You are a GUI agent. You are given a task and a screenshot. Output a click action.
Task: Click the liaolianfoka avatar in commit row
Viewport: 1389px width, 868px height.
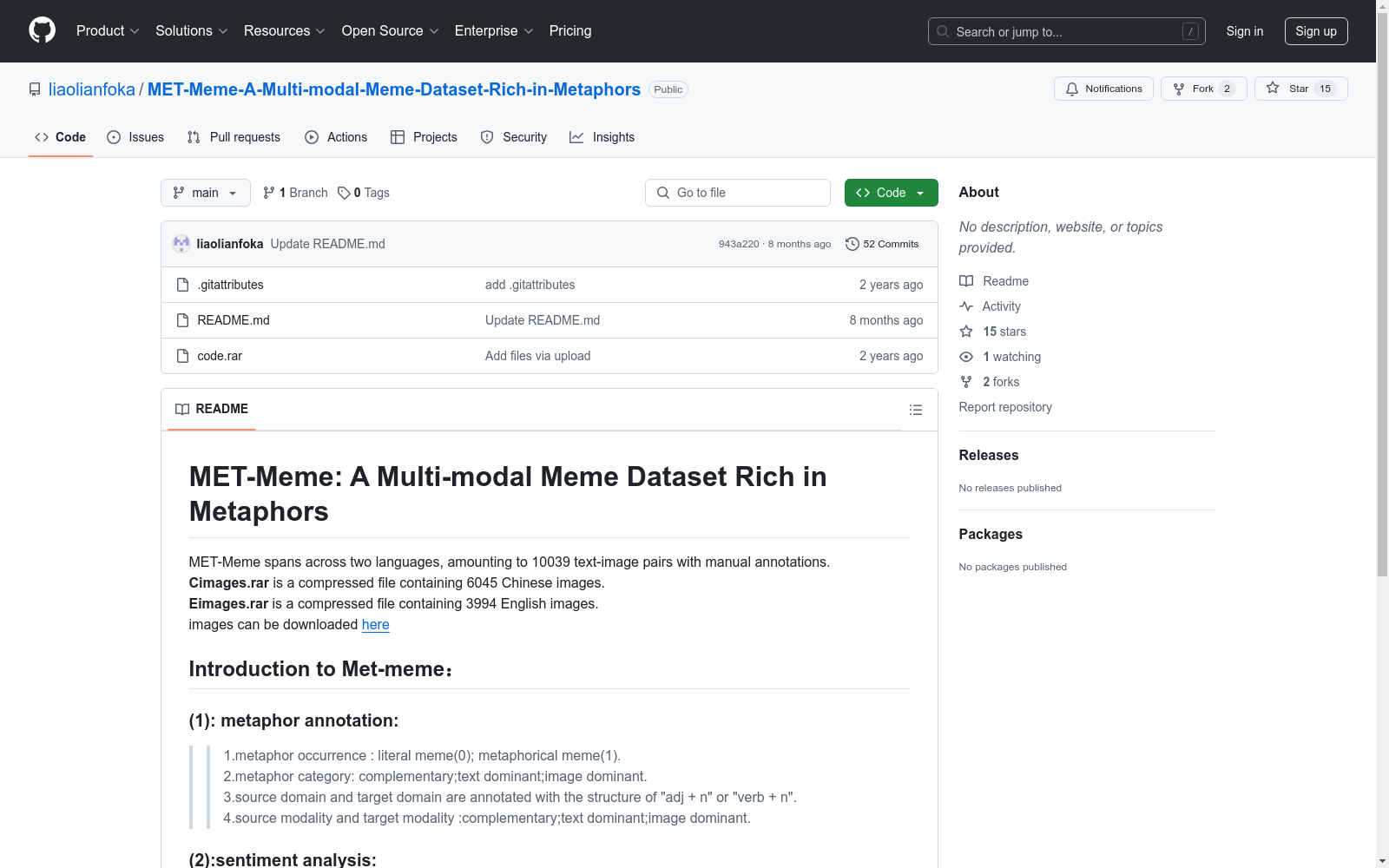181,244
